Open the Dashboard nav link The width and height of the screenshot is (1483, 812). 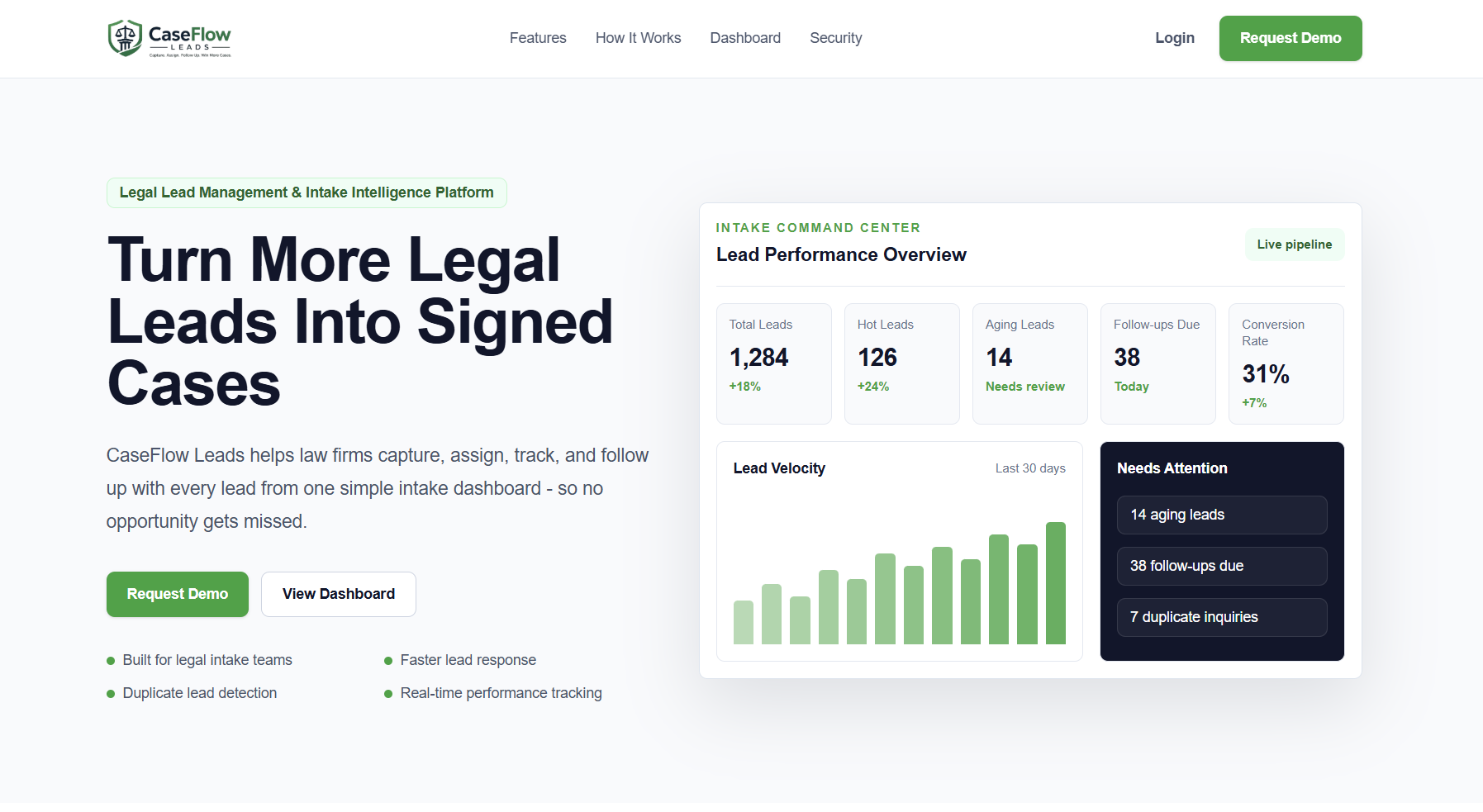745,38
